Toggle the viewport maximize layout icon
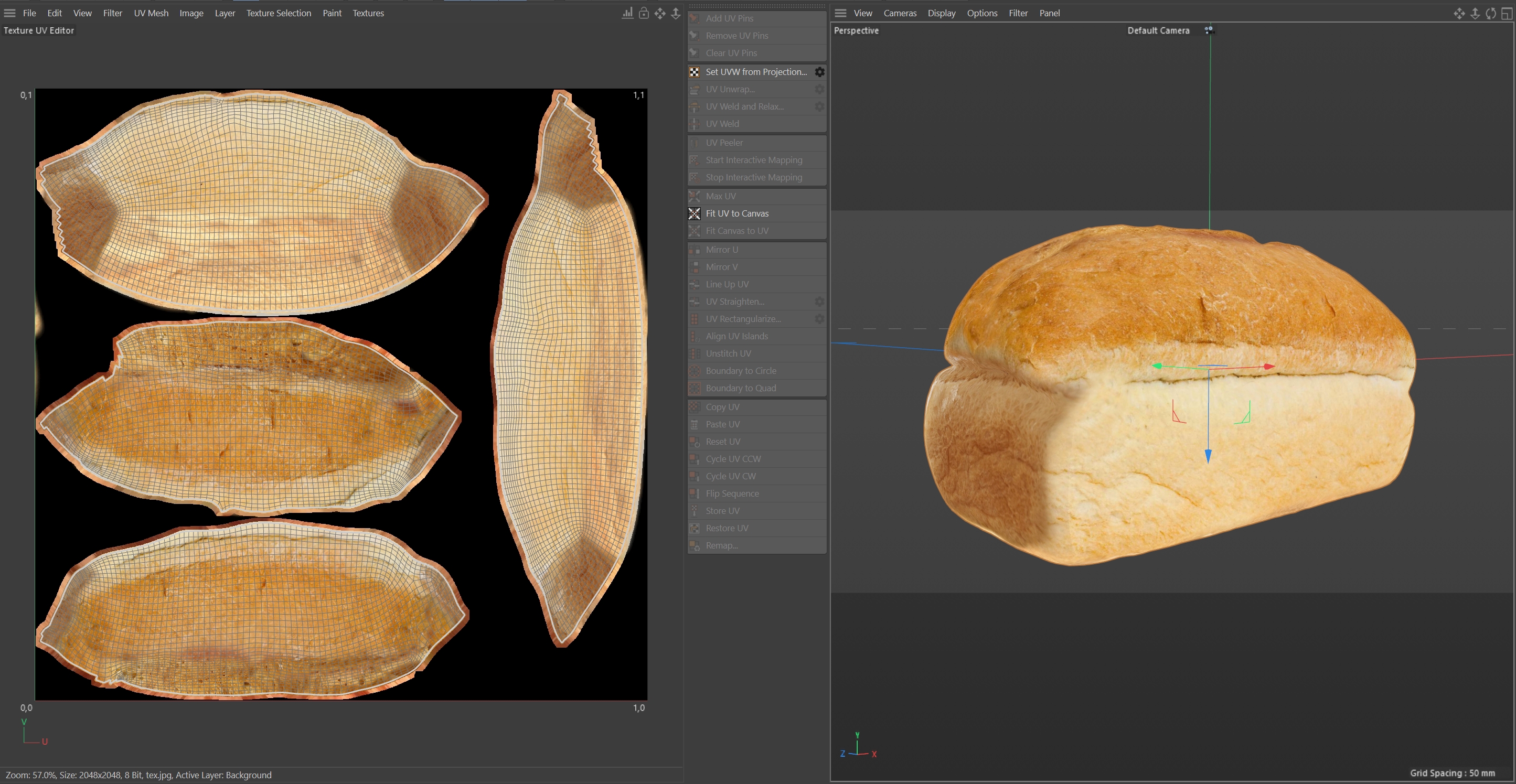Image resolution: width=1516 pixels, height=784 pixels. 1507,14
